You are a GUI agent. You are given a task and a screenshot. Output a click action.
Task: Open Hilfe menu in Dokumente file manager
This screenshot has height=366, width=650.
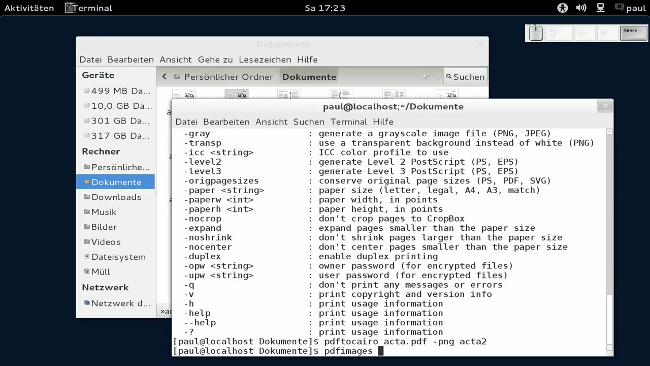[307, 60]
